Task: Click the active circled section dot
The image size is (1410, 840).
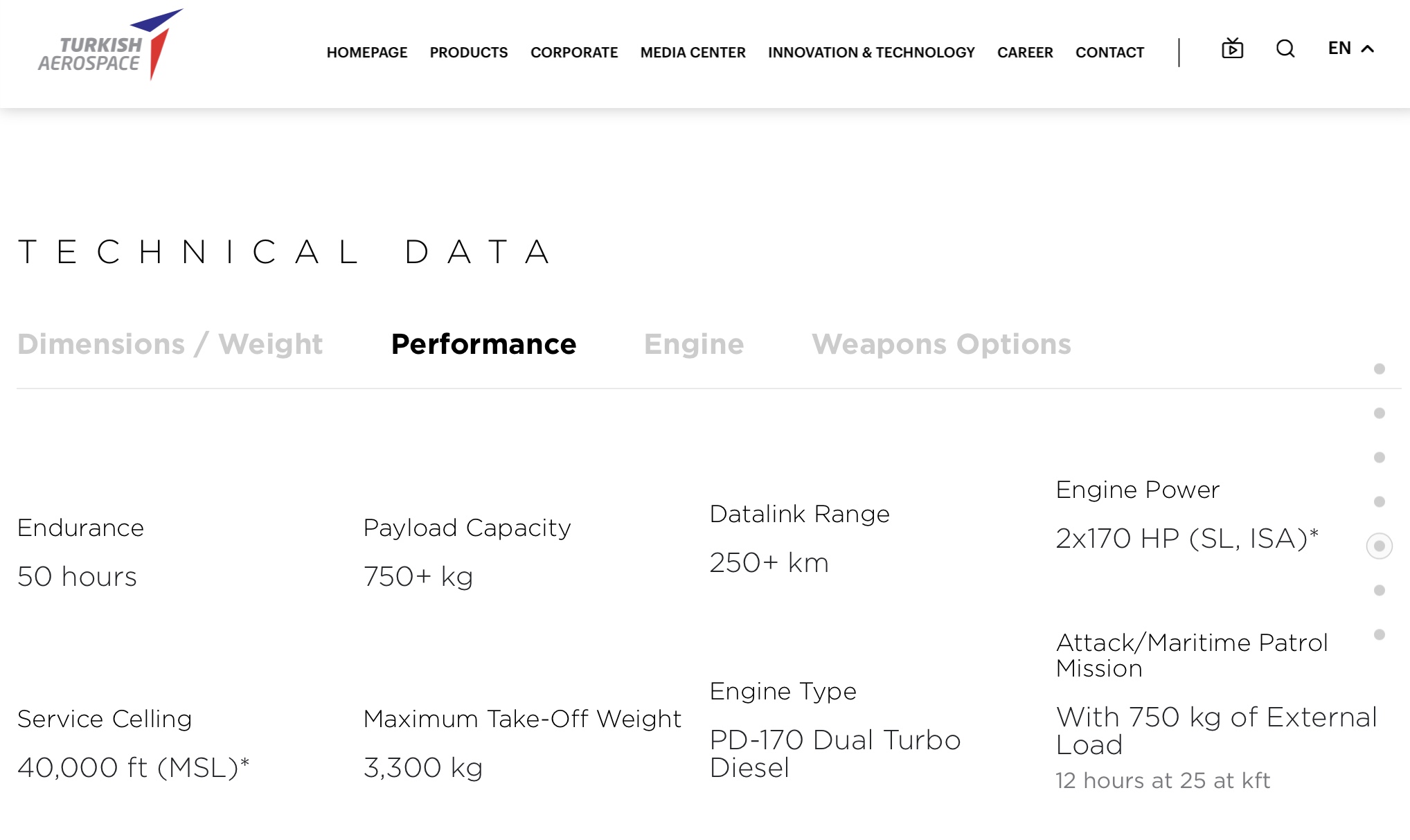Action: click(1380, 546)
